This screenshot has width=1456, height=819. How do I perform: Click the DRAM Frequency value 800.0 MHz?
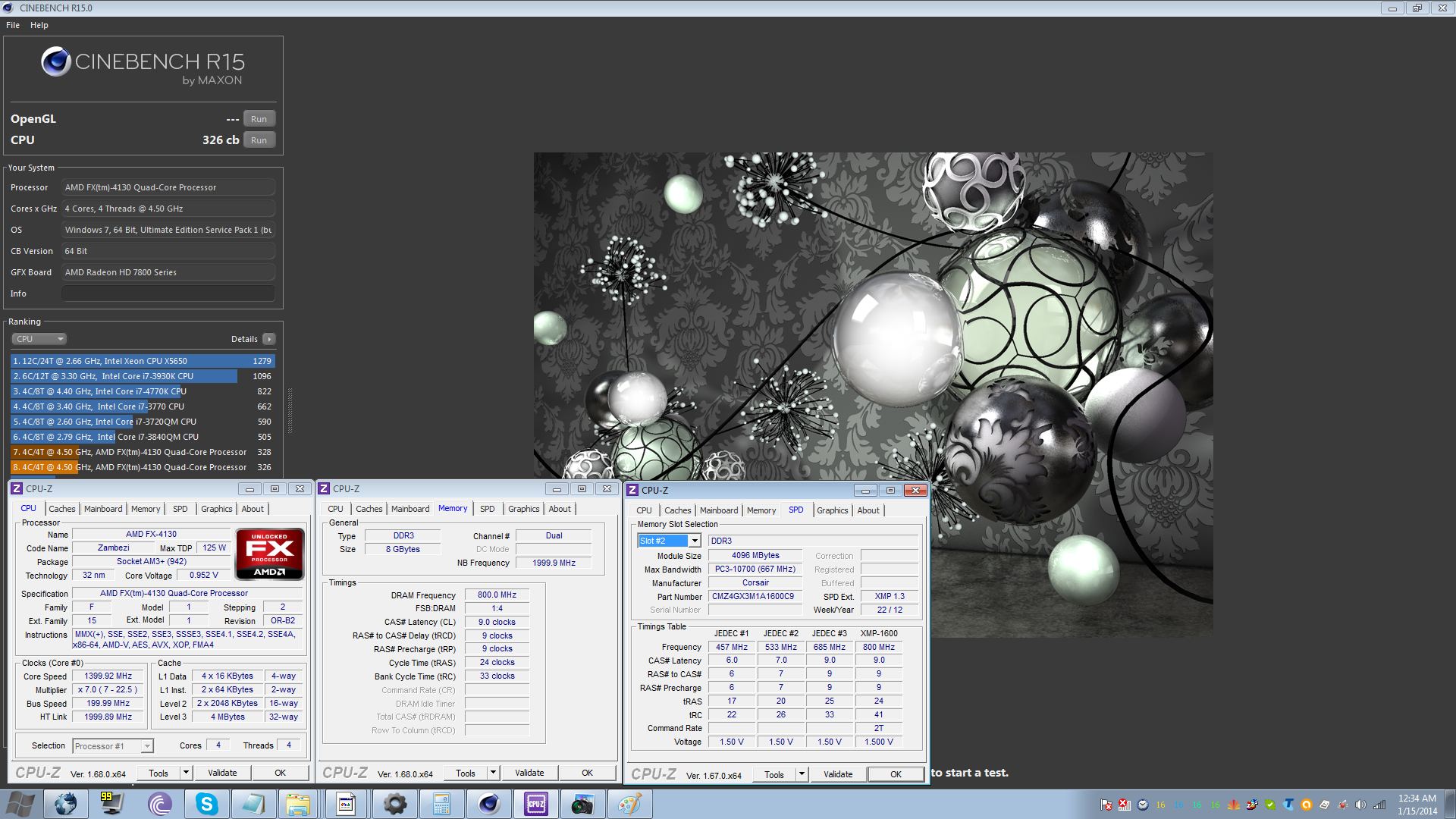[497, 595]
